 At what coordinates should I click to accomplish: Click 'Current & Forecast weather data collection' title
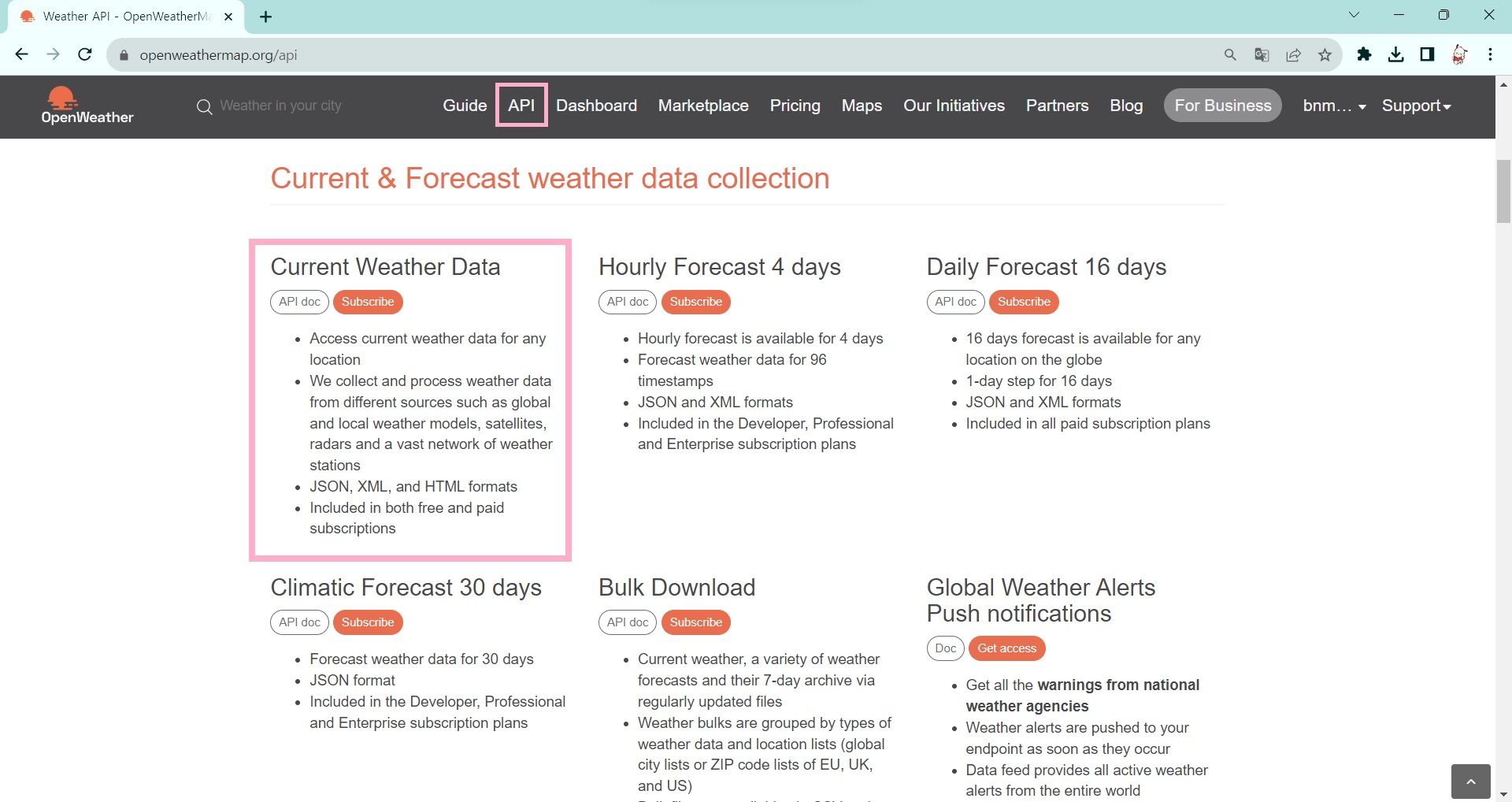(550, 179)
